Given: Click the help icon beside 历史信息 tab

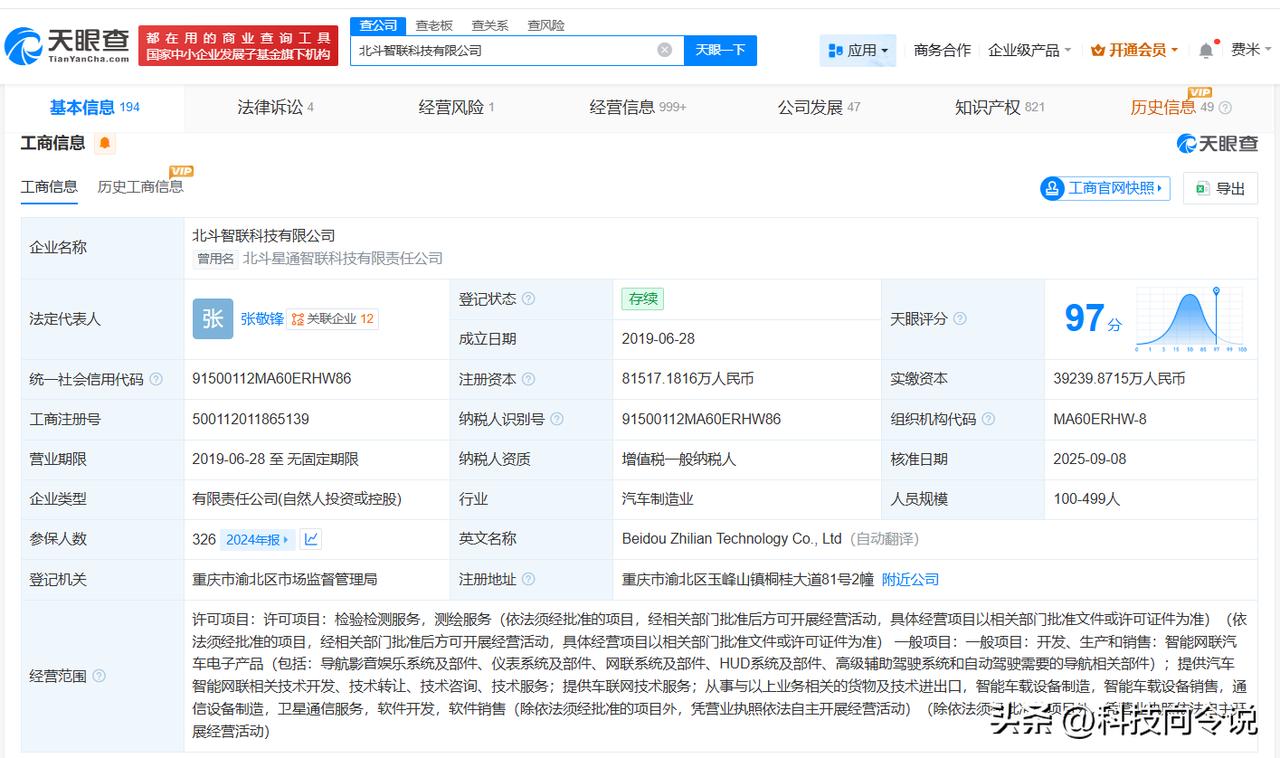Looking at the screenshot, I should 1225,108.
